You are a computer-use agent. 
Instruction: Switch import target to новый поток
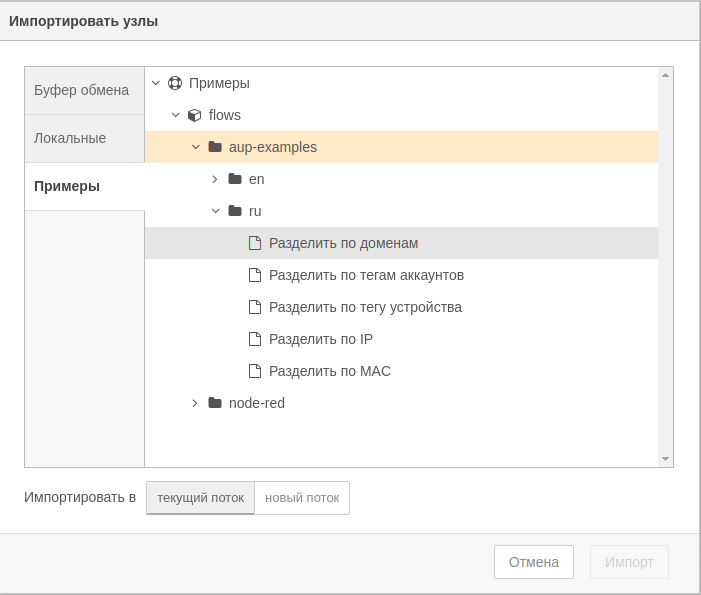point(302,498)
